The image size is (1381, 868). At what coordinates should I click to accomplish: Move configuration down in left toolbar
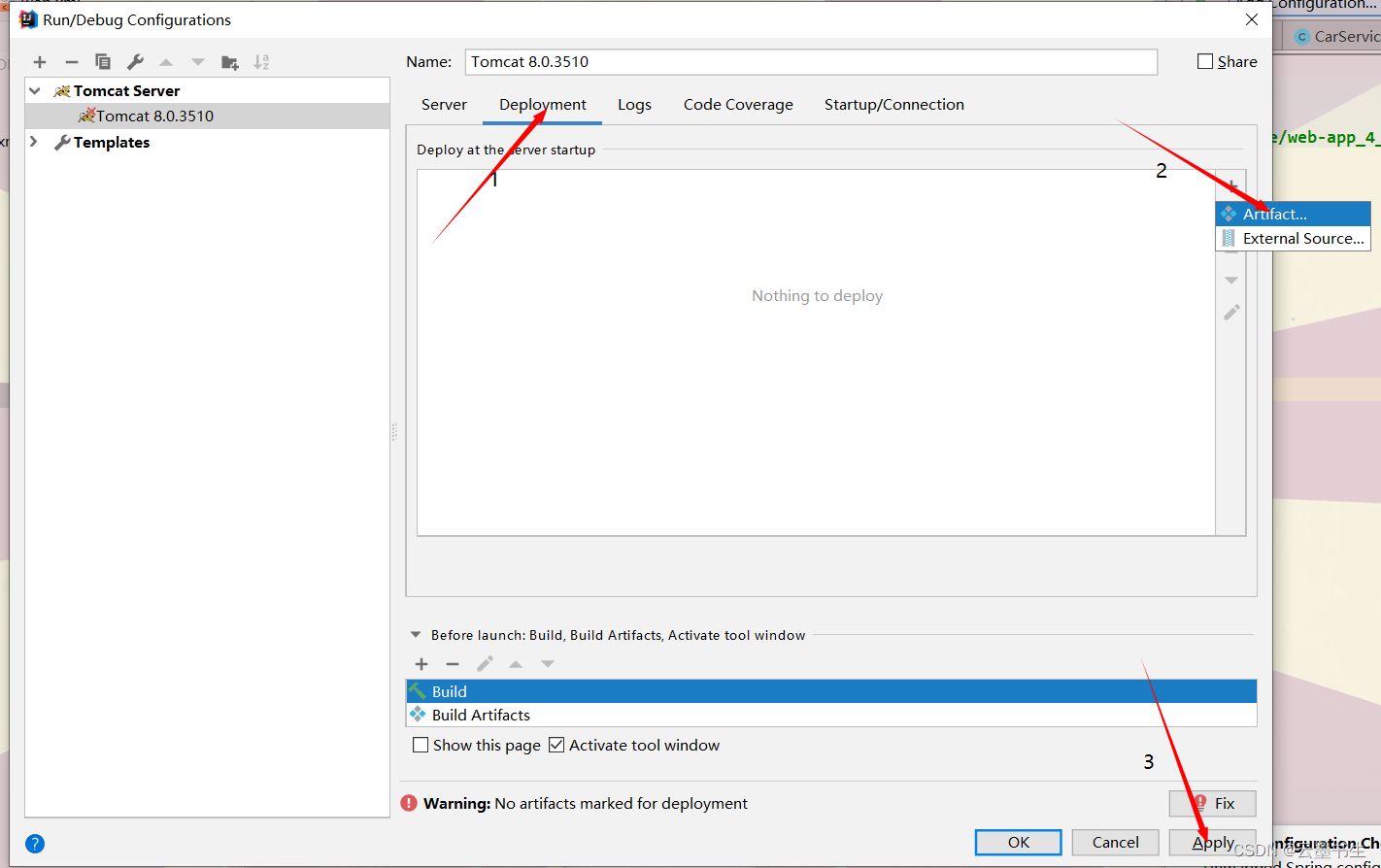tap(198, 62)
